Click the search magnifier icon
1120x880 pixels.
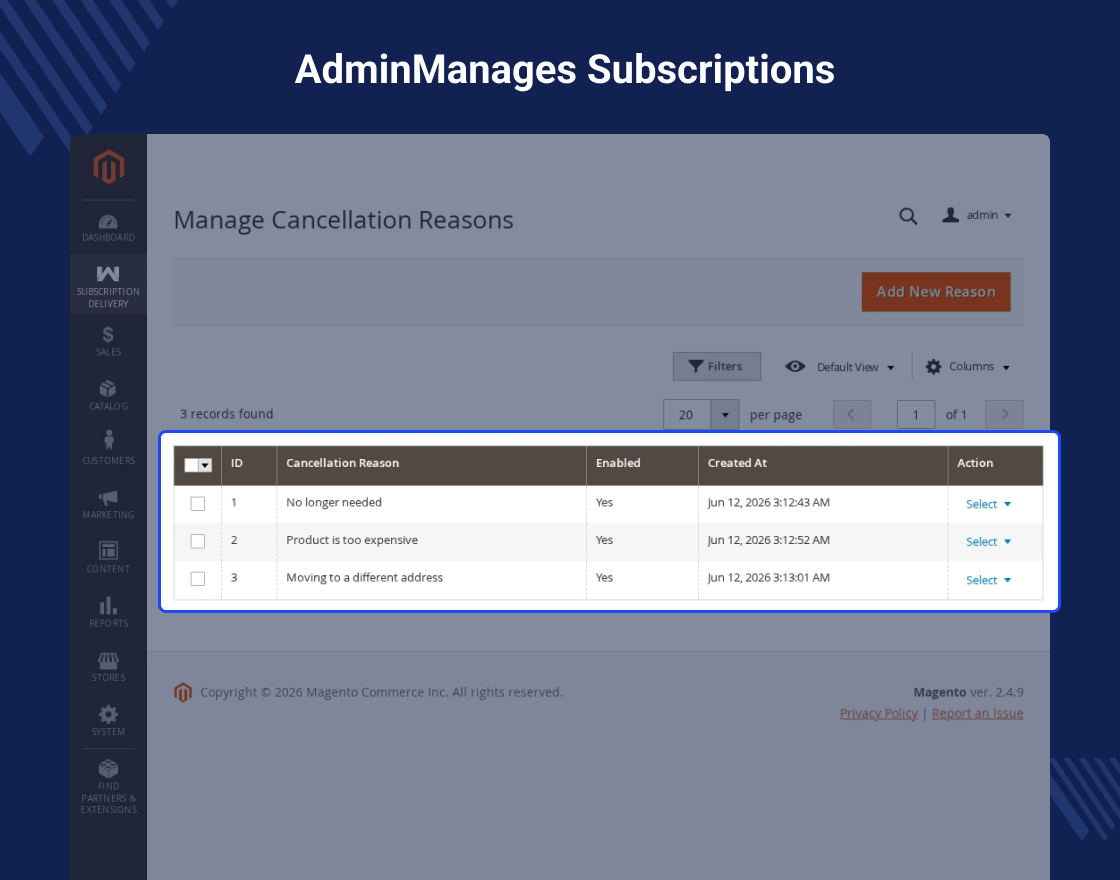point(908,216)
